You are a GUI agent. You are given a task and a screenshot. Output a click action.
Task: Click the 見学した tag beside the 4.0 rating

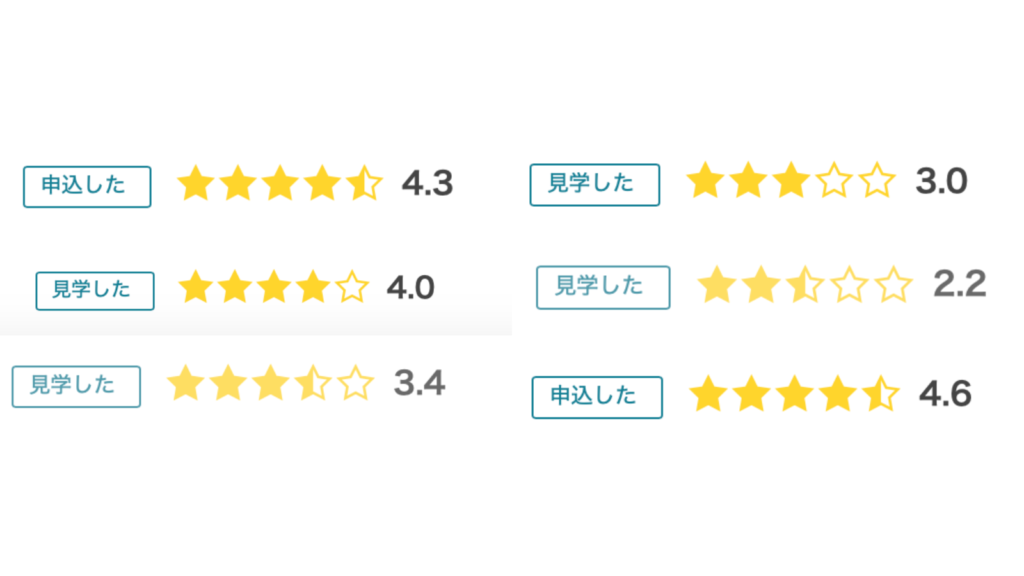(x=95, y=291)
